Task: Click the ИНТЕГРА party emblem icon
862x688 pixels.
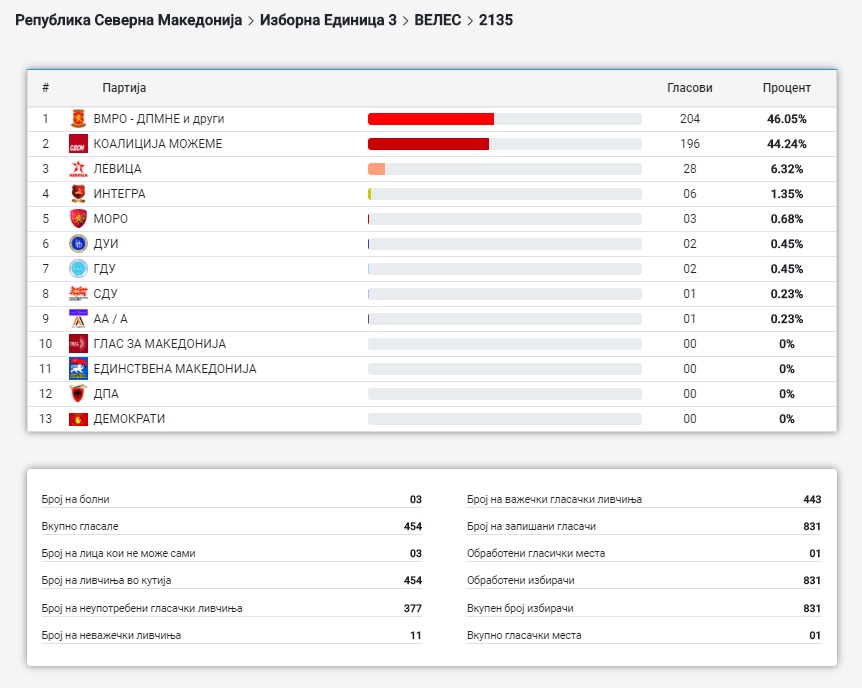Action: [78, 194]
